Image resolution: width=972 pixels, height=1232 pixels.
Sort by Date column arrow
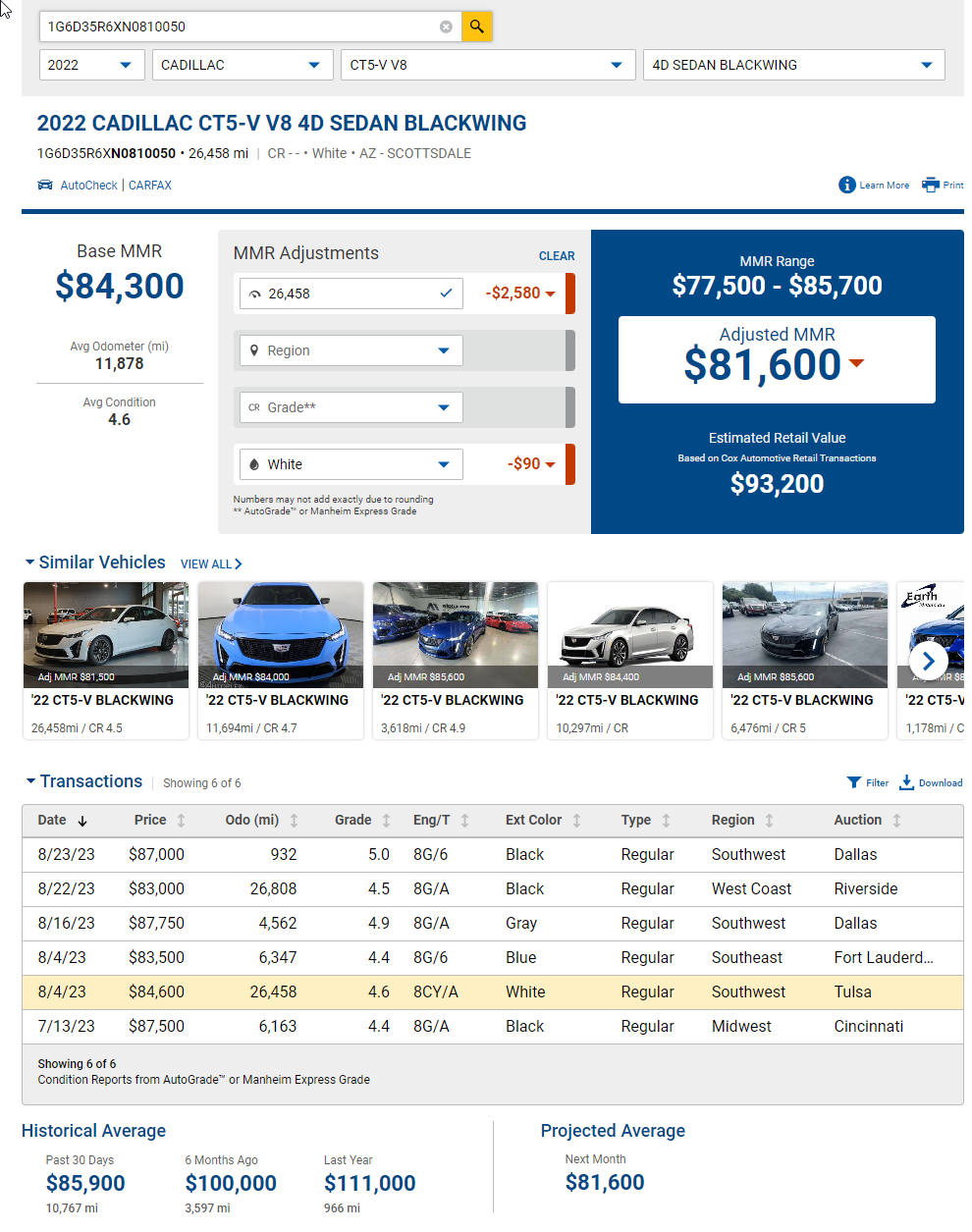click(82, 821)
